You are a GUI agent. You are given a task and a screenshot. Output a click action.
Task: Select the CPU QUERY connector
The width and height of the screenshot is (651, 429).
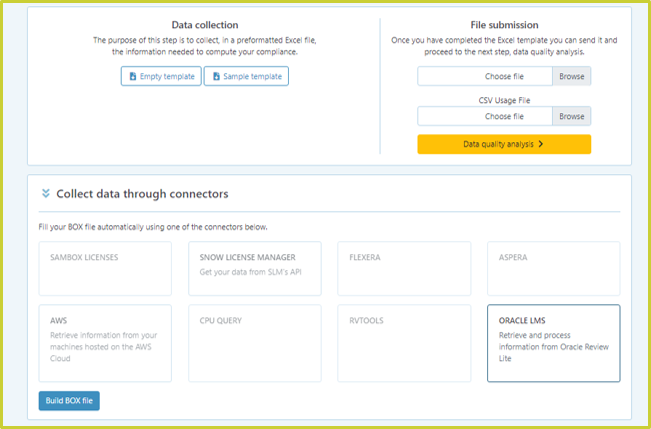[255, 343]
